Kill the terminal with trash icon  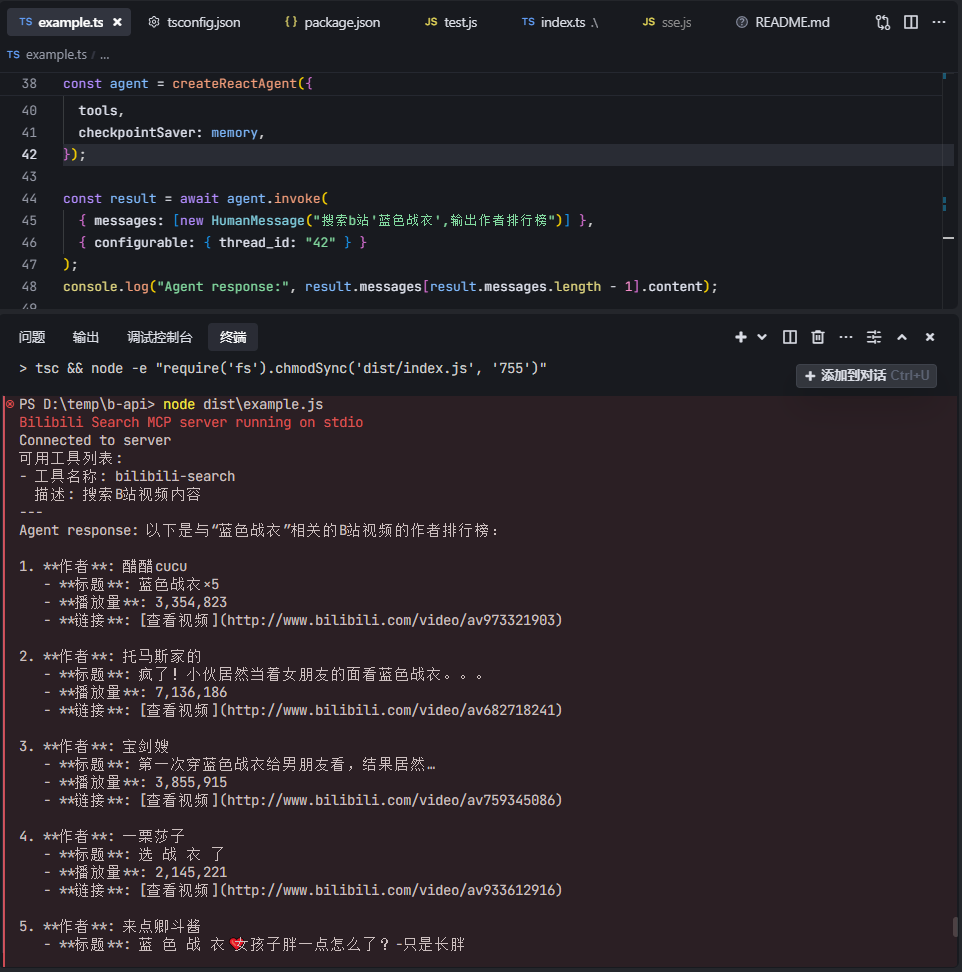[818, 337]
